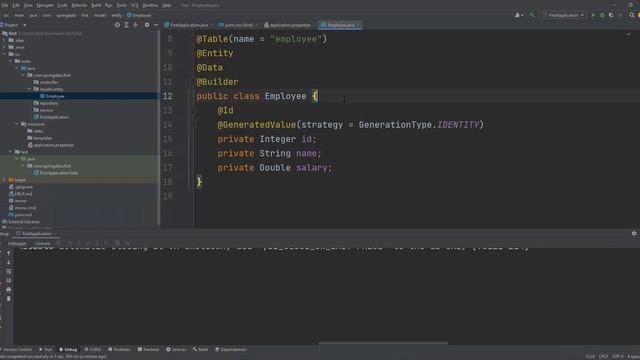Switch to application.properties editor tab
Viewport: 640px width, 360px height.
click(288, 25)
